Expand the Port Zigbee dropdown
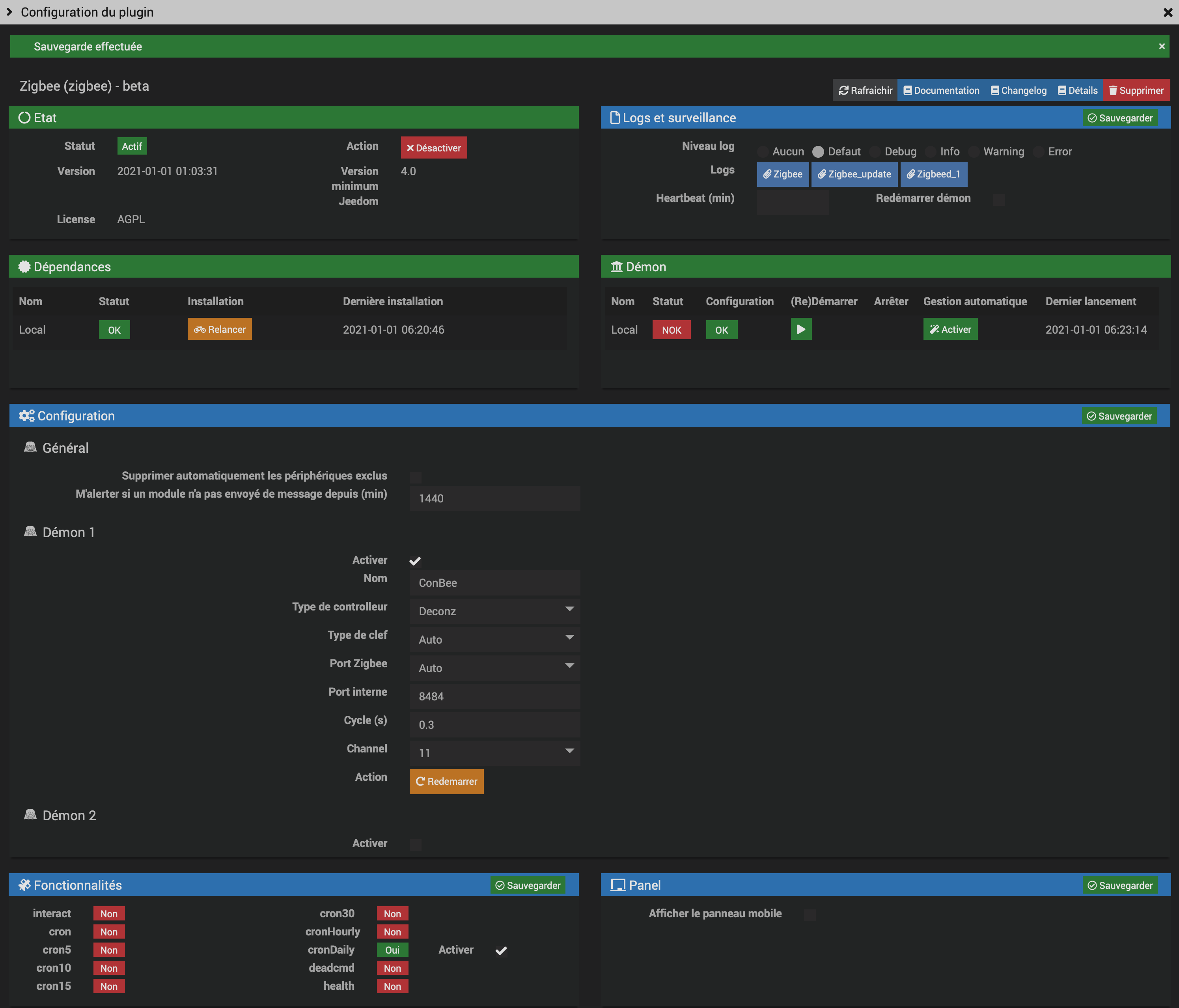 [x=494, y=668]
